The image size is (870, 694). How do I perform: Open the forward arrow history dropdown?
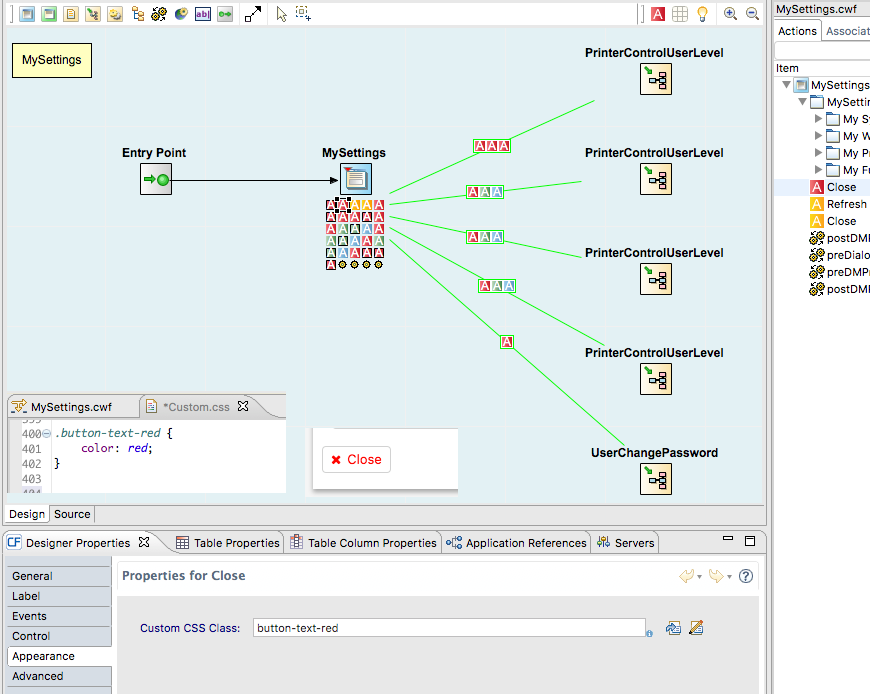click(729, 577)
